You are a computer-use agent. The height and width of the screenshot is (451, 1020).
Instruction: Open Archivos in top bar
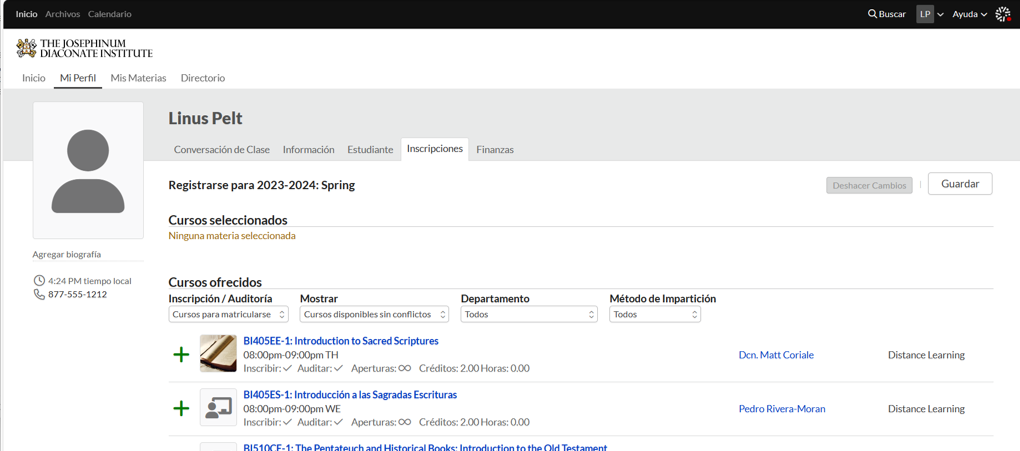pos(62,14)
